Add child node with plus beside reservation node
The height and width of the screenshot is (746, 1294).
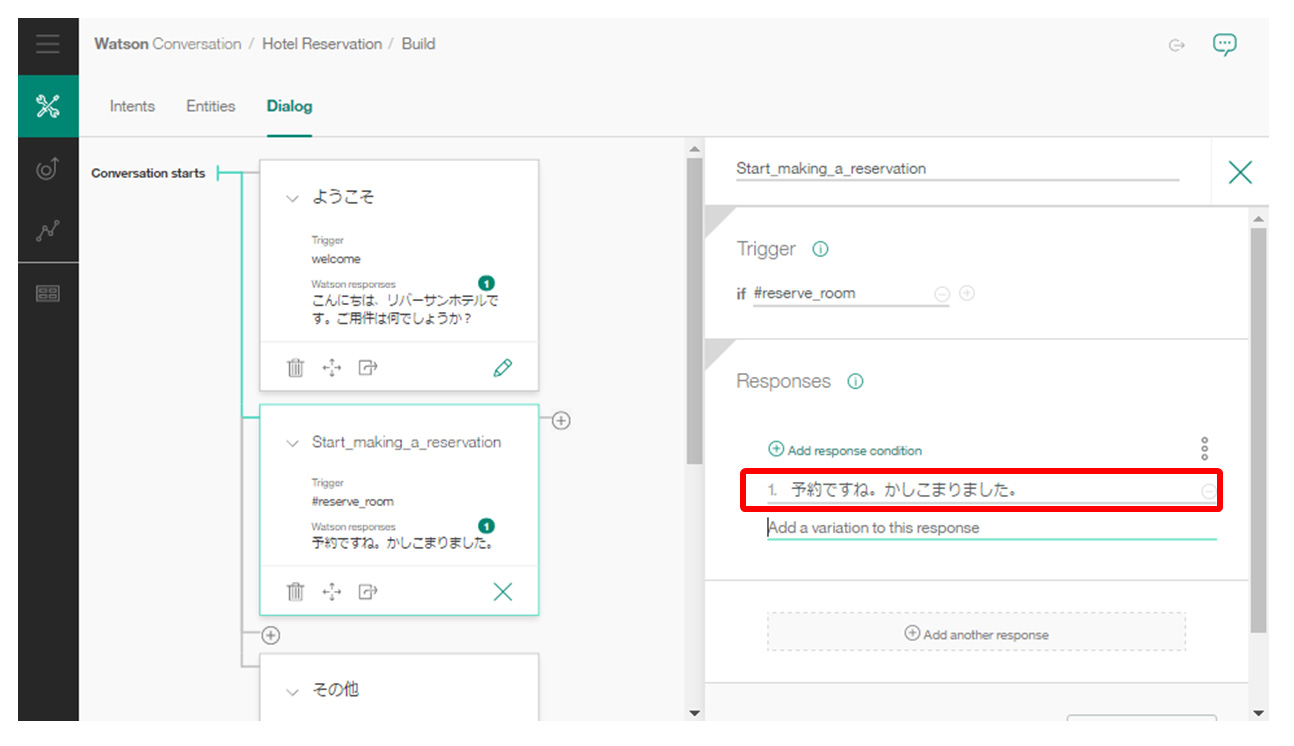pos(561,421)
